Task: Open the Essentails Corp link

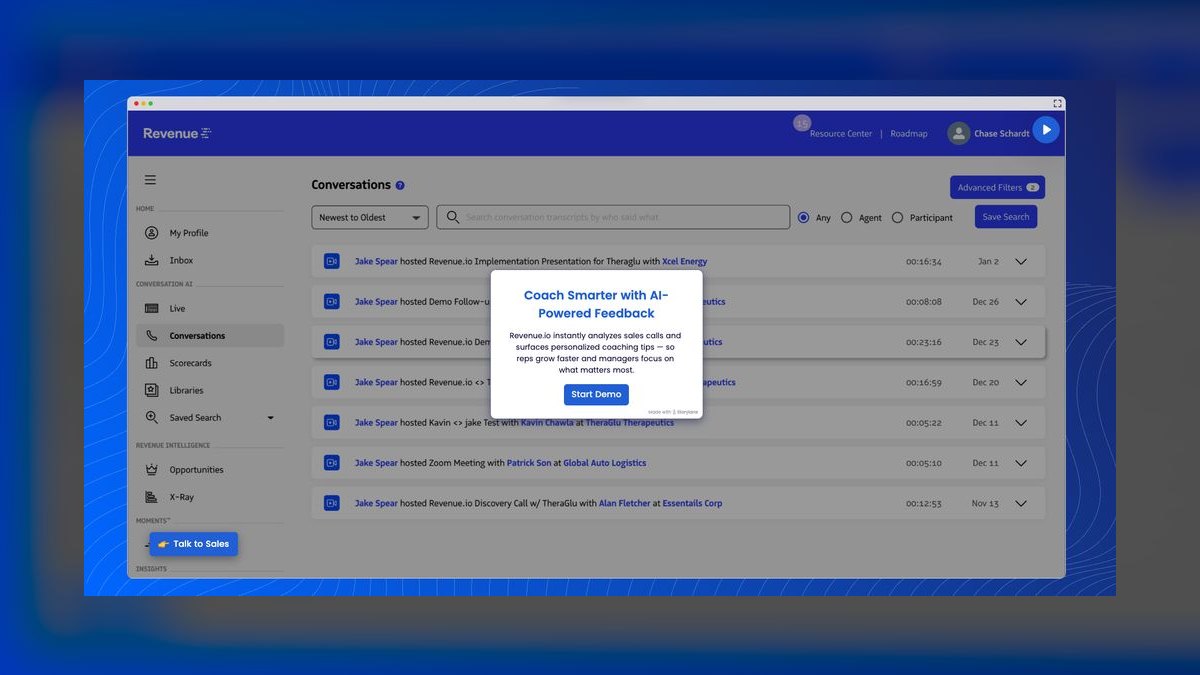Action: tap(692, 503)
